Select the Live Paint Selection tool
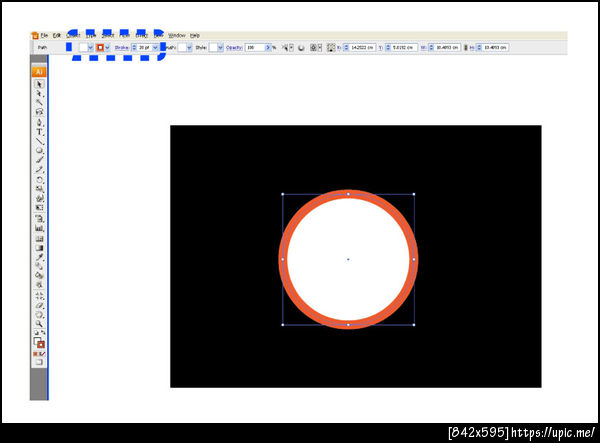 [x=39, y=285]
